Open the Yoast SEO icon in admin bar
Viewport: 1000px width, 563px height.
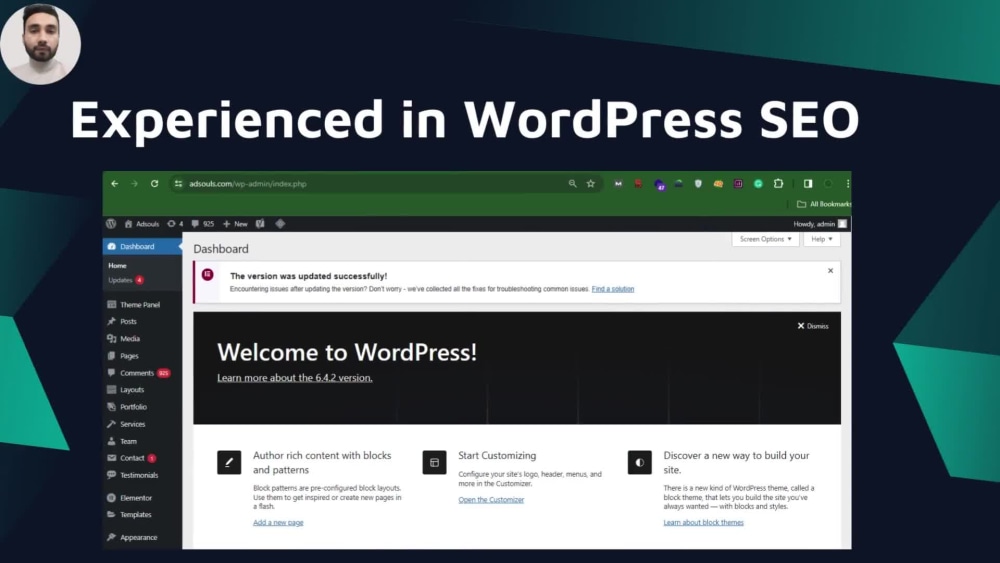260,224
